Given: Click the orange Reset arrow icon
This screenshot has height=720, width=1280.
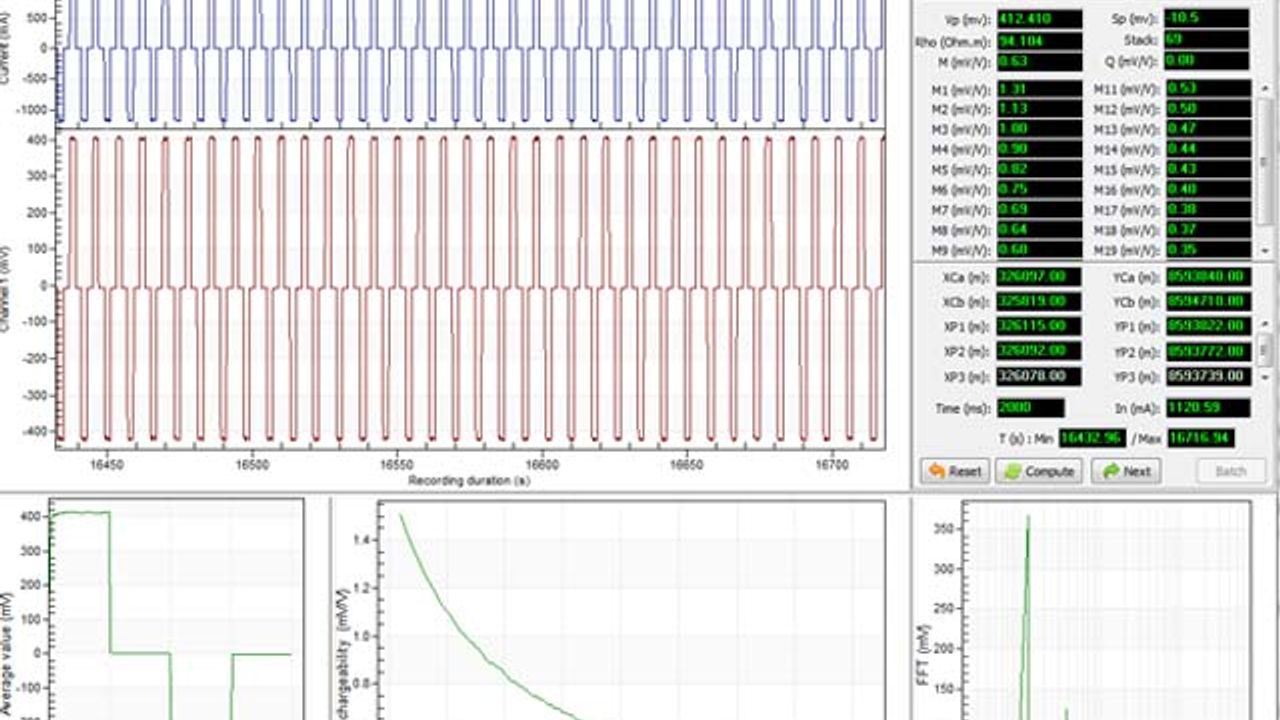Looking at the screenshot, I should click(936, 471).
